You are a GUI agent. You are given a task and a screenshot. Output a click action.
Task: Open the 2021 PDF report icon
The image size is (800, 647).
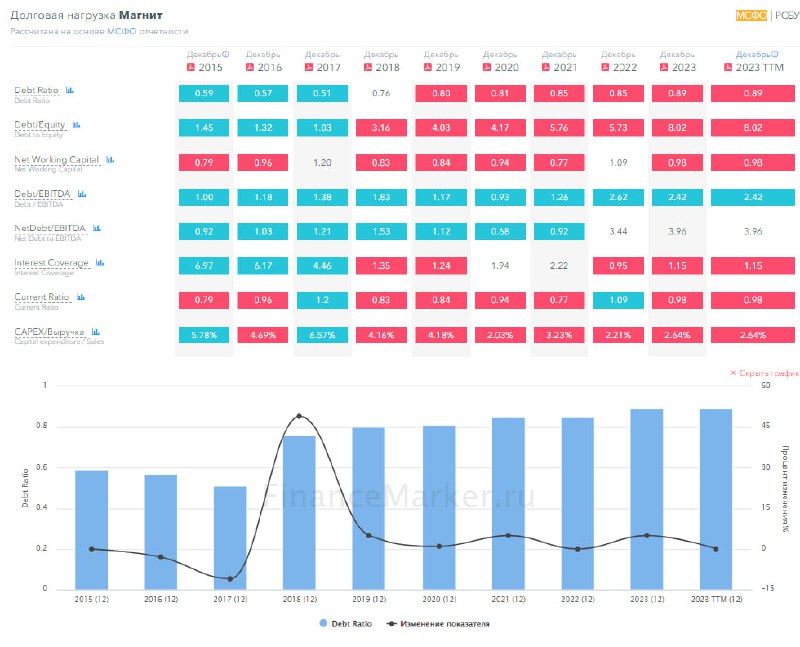(545, 67)
